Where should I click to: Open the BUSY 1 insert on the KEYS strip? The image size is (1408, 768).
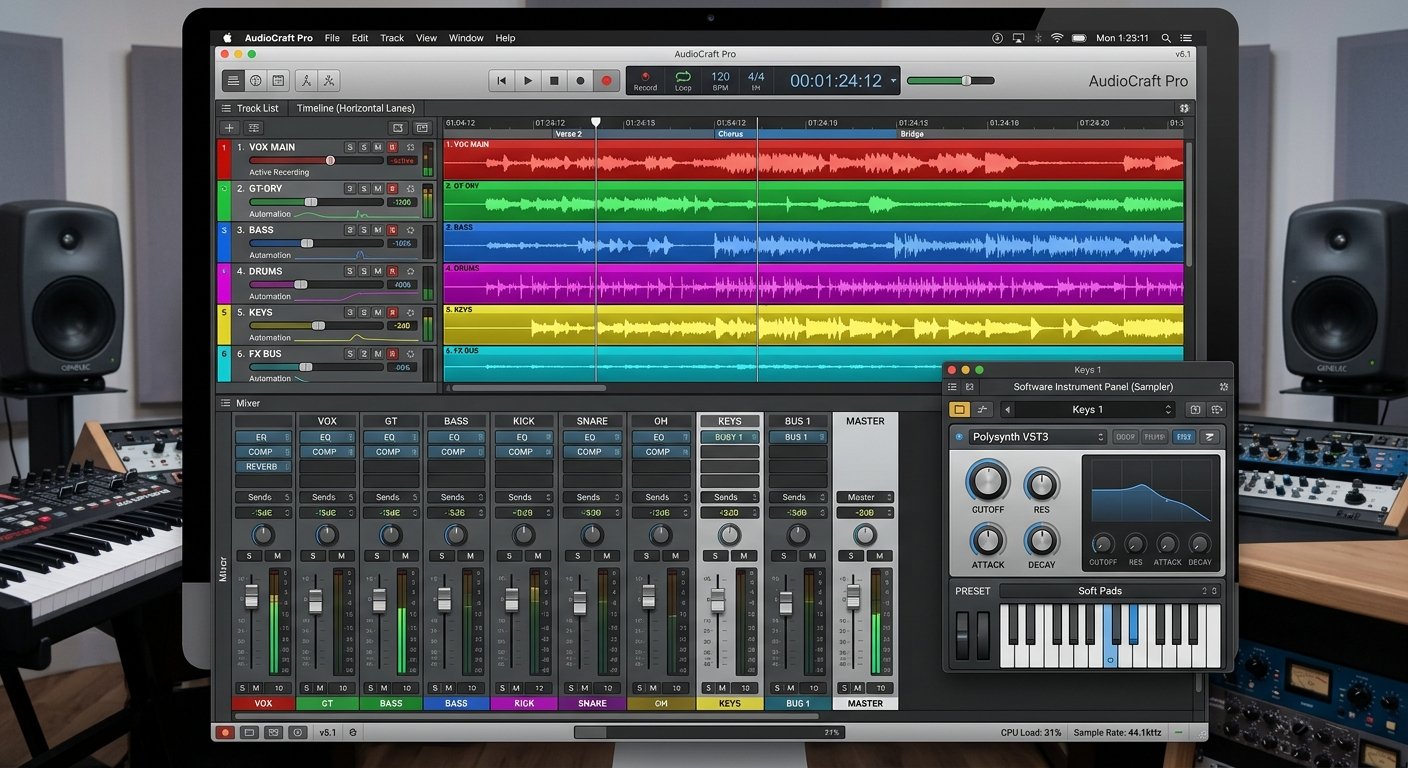coord(730,437)
